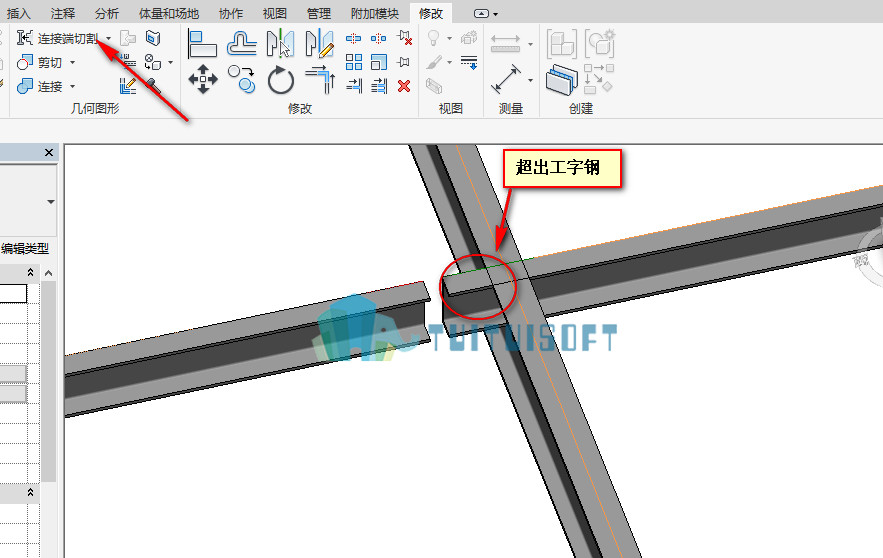Click the Split with Gap icon
The height and width of the screenshot is (558, 883).
click(378, 38)
